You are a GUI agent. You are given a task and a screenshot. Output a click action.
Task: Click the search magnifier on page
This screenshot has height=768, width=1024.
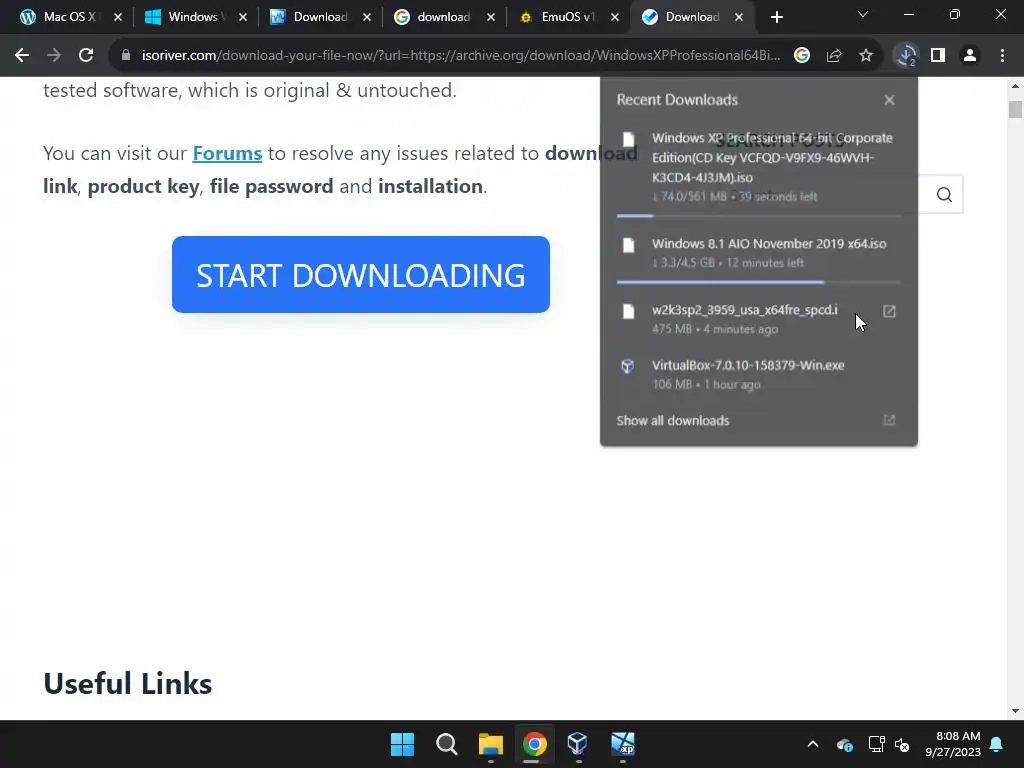click(x=944, y=195)
